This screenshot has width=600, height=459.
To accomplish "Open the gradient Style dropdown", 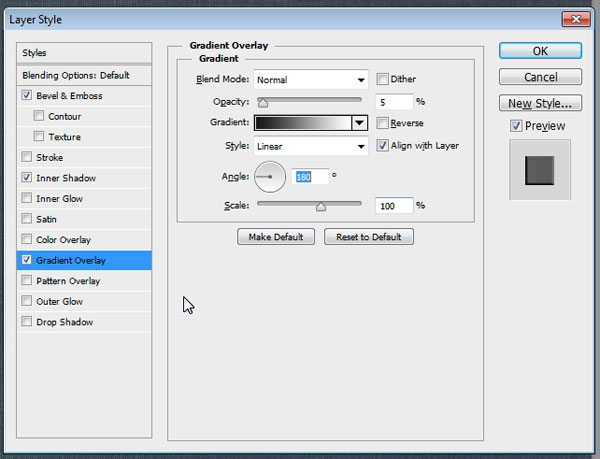I will pyautogui.click(x=311, y=146).
